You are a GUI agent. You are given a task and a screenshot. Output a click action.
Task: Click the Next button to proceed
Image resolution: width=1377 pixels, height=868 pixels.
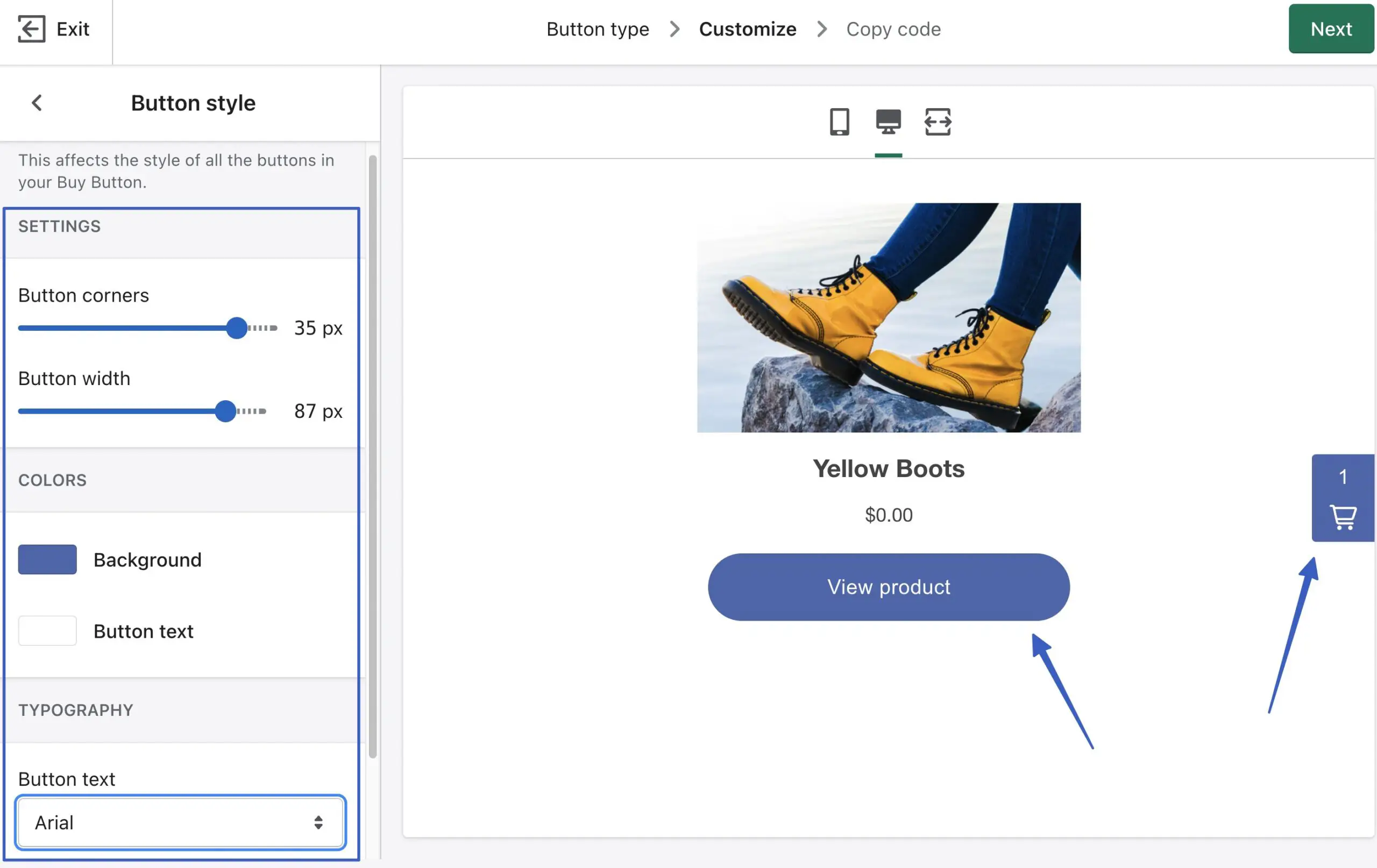tap(1332, 28)
